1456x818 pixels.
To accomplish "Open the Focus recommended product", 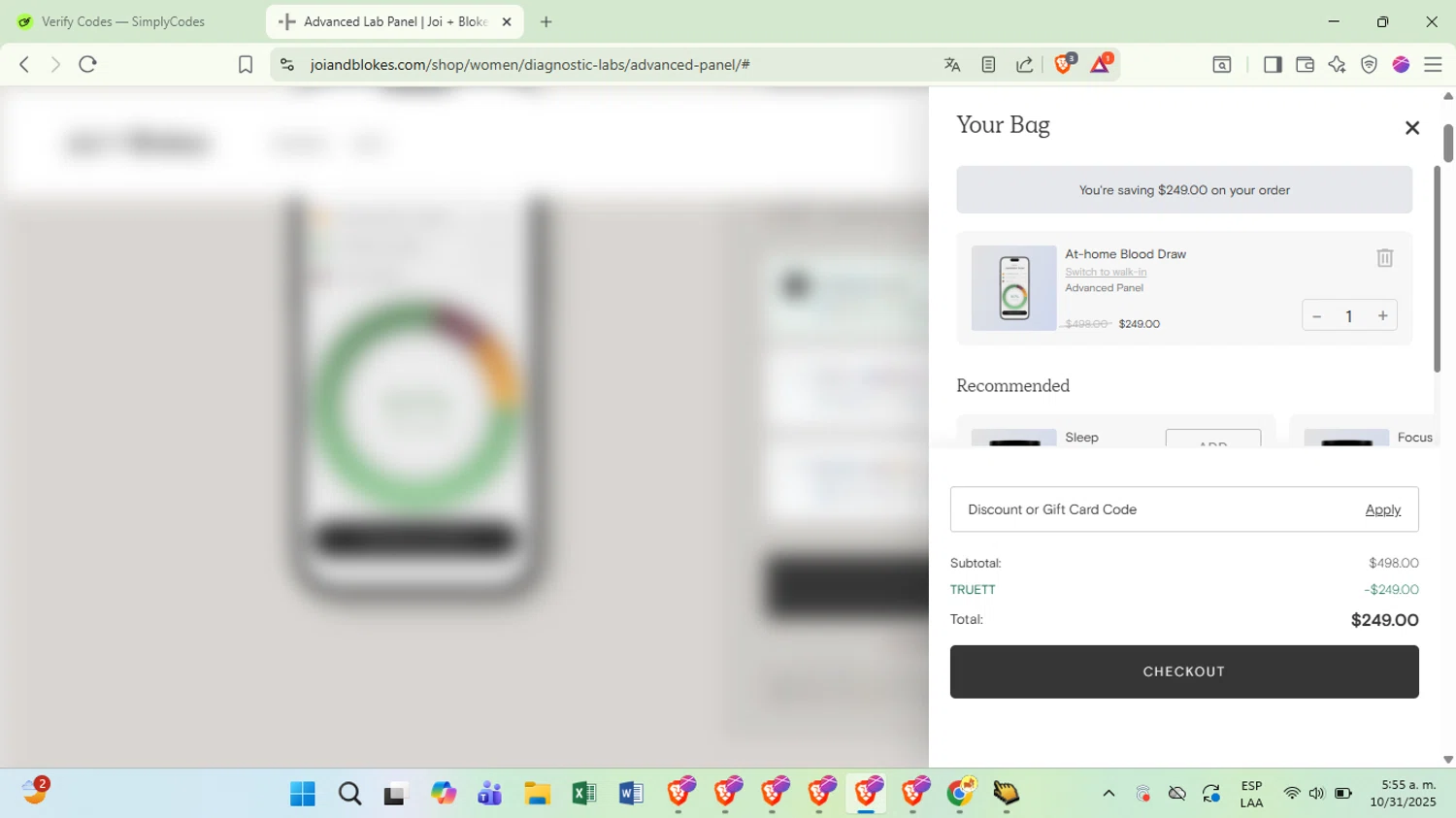I will [1414, 438].
